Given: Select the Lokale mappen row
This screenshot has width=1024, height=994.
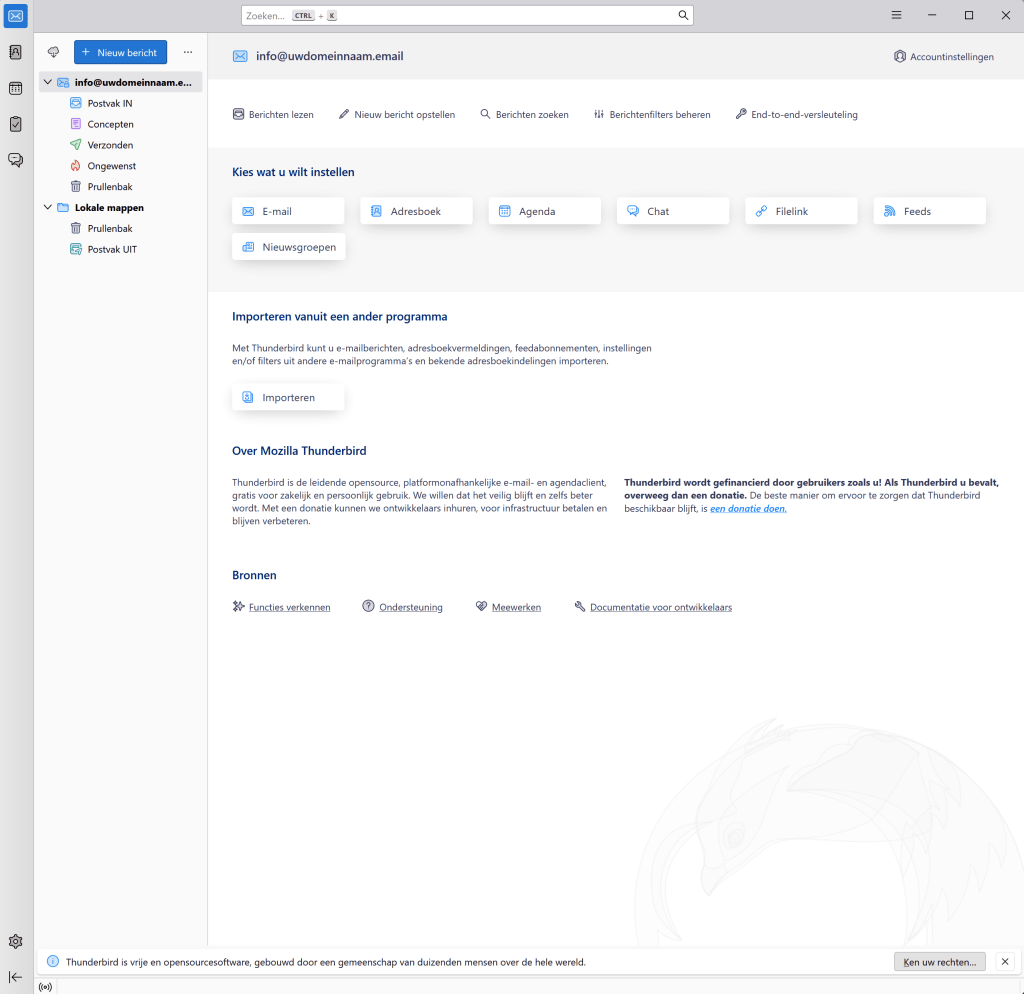Looking at the screenshot, I should click(121, 208).
